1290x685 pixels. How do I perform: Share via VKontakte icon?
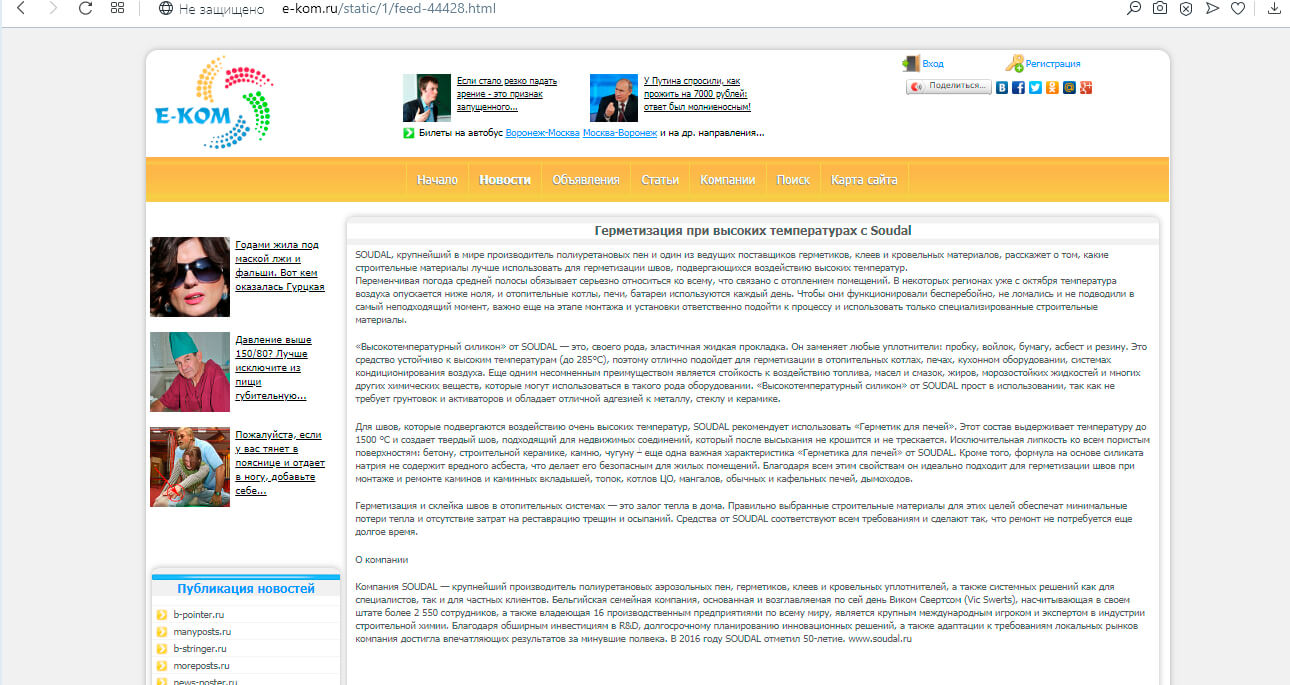[1002, 87]
